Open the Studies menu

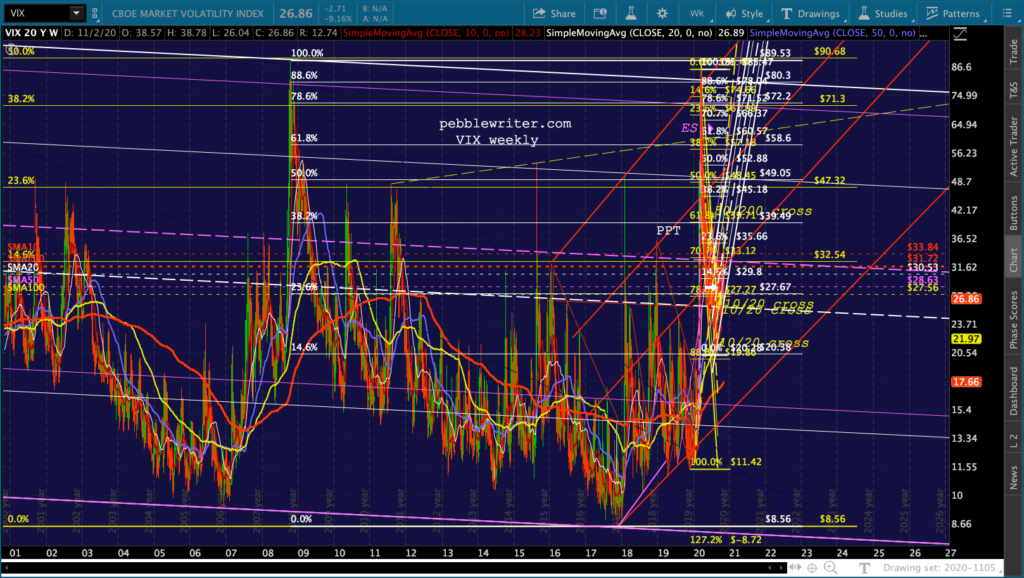[x=883, y=13]
